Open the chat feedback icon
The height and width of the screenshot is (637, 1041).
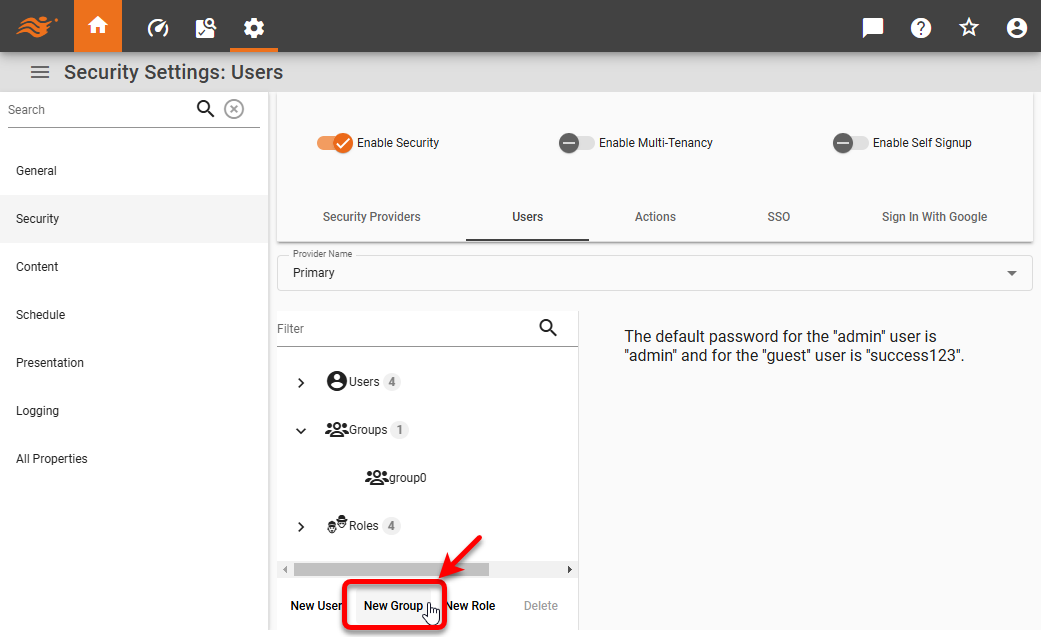872,27
